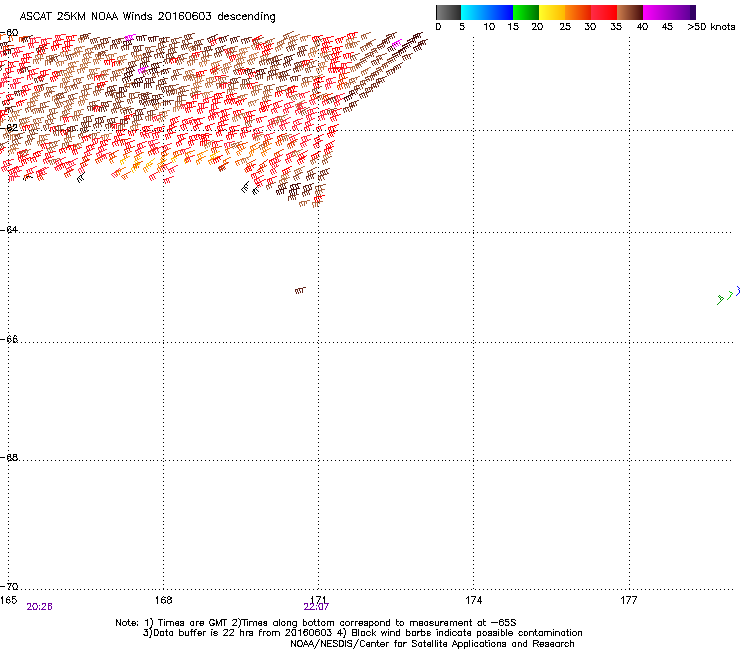740x650 pixels.
Task: Click the red 30-35 knots color segment
Action: pyautogui.click(x=604, y=12)
